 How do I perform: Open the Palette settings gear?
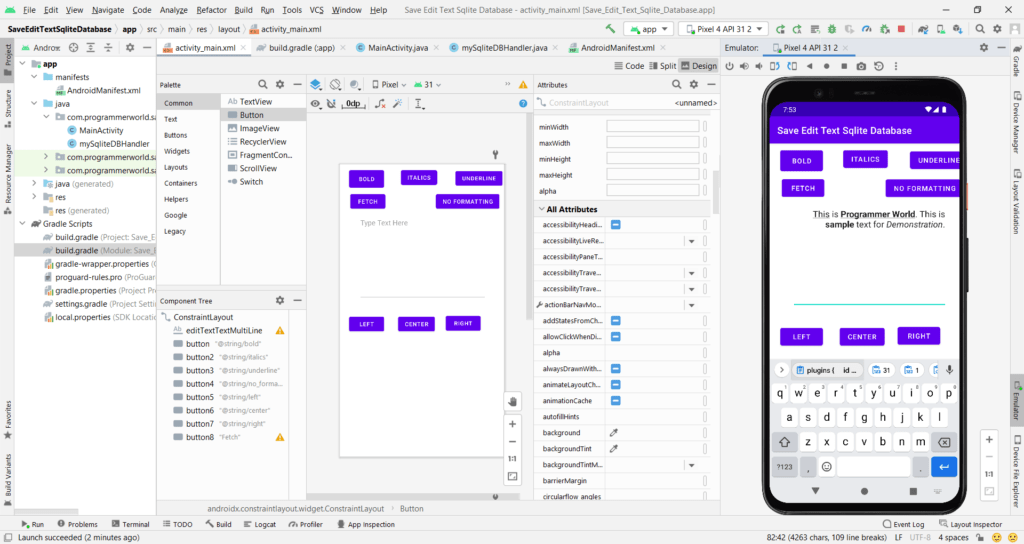pos(280,84)
